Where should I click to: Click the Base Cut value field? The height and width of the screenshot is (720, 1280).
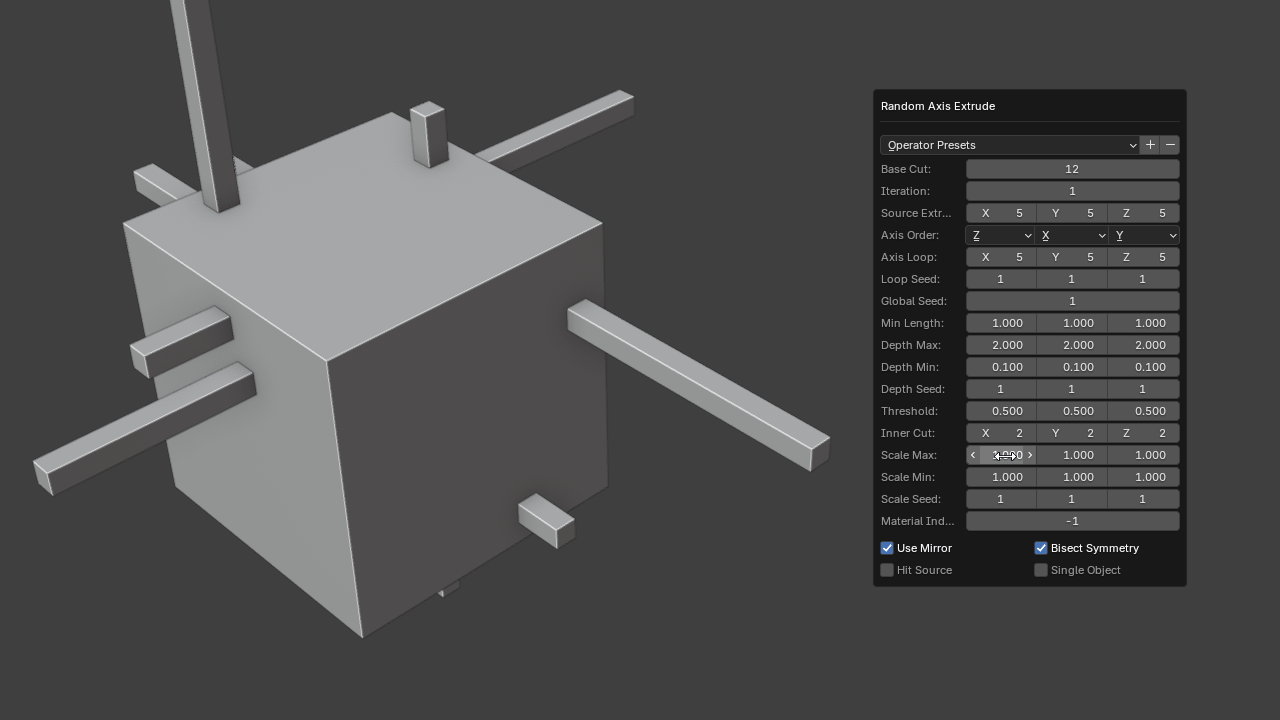pos(1072,169)
